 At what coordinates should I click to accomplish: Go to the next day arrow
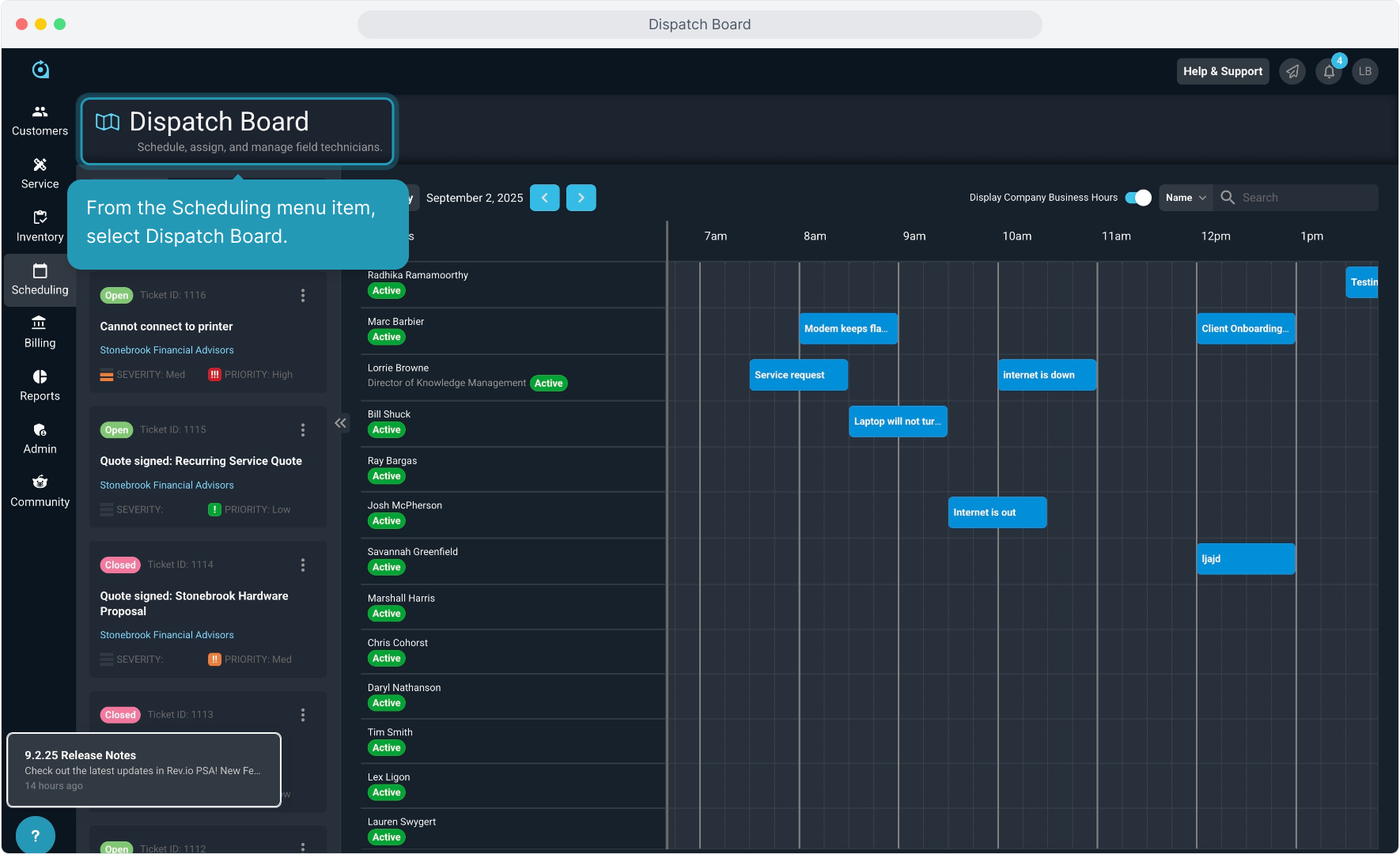point(581,198)
